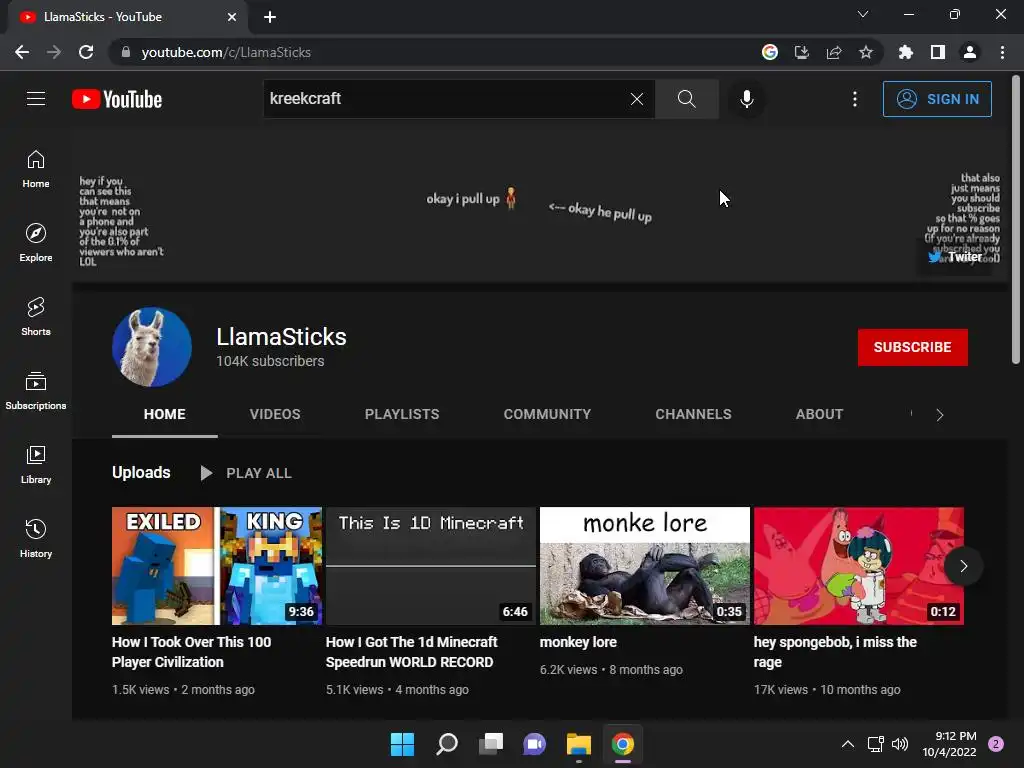Share this page icon

834,52
